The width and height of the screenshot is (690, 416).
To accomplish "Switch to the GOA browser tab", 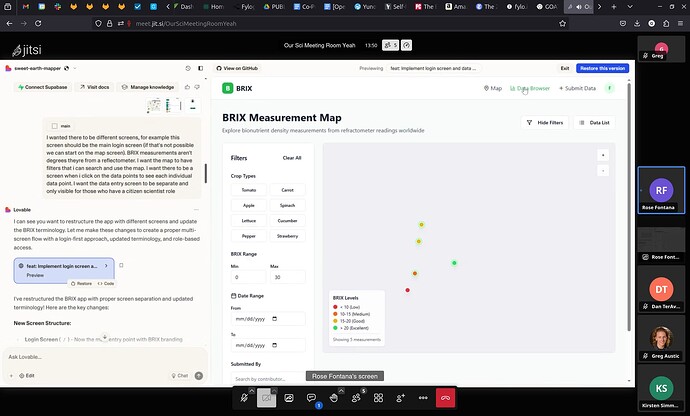I will pyautogui.click(x=547, y=7).
